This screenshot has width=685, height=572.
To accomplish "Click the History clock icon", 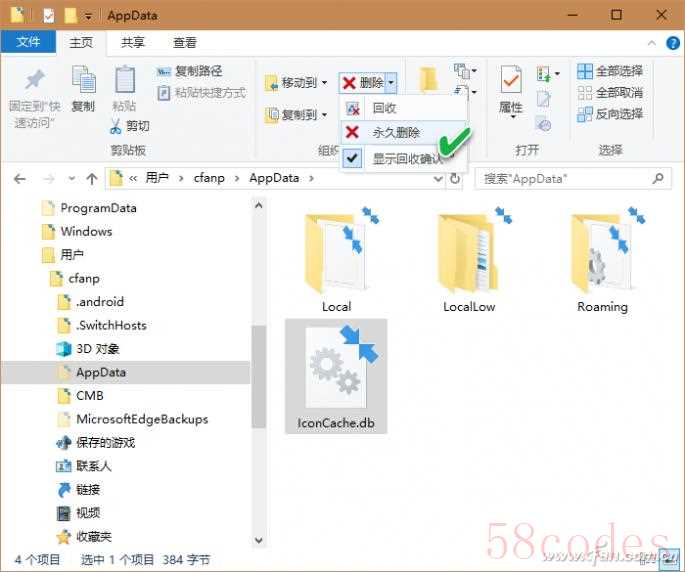I will (x=543, y=125).
